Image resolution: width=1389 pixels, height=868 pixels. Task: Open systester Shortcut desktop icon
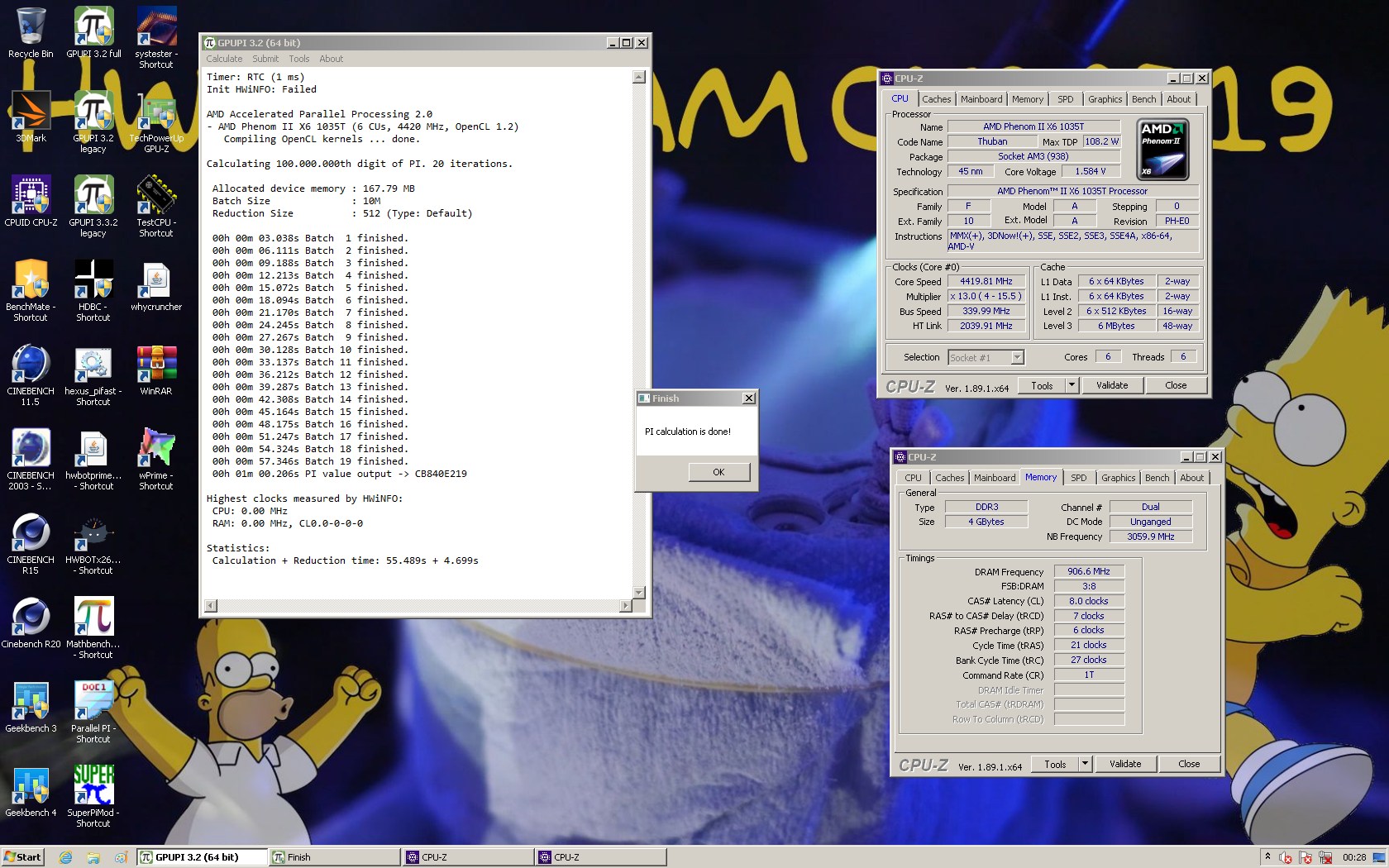(x=156, y=38)
